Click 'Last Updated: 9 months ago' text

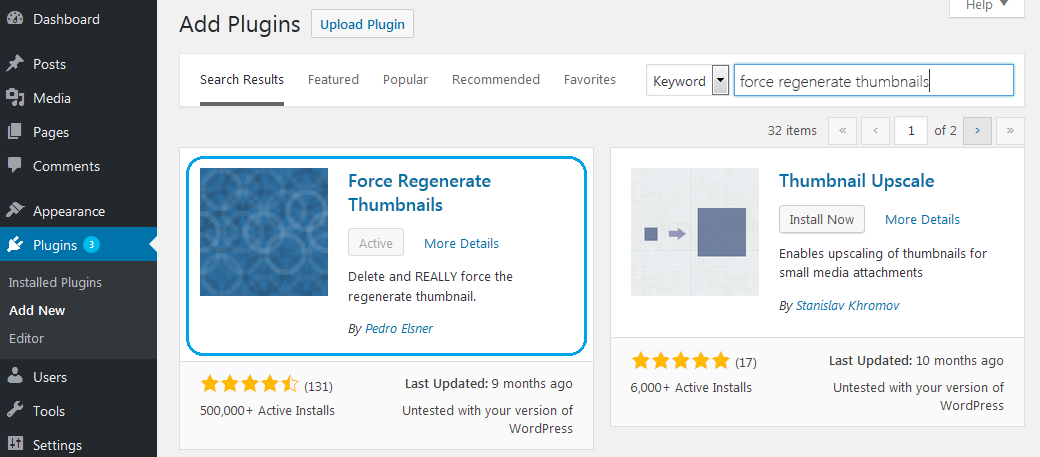488,383
